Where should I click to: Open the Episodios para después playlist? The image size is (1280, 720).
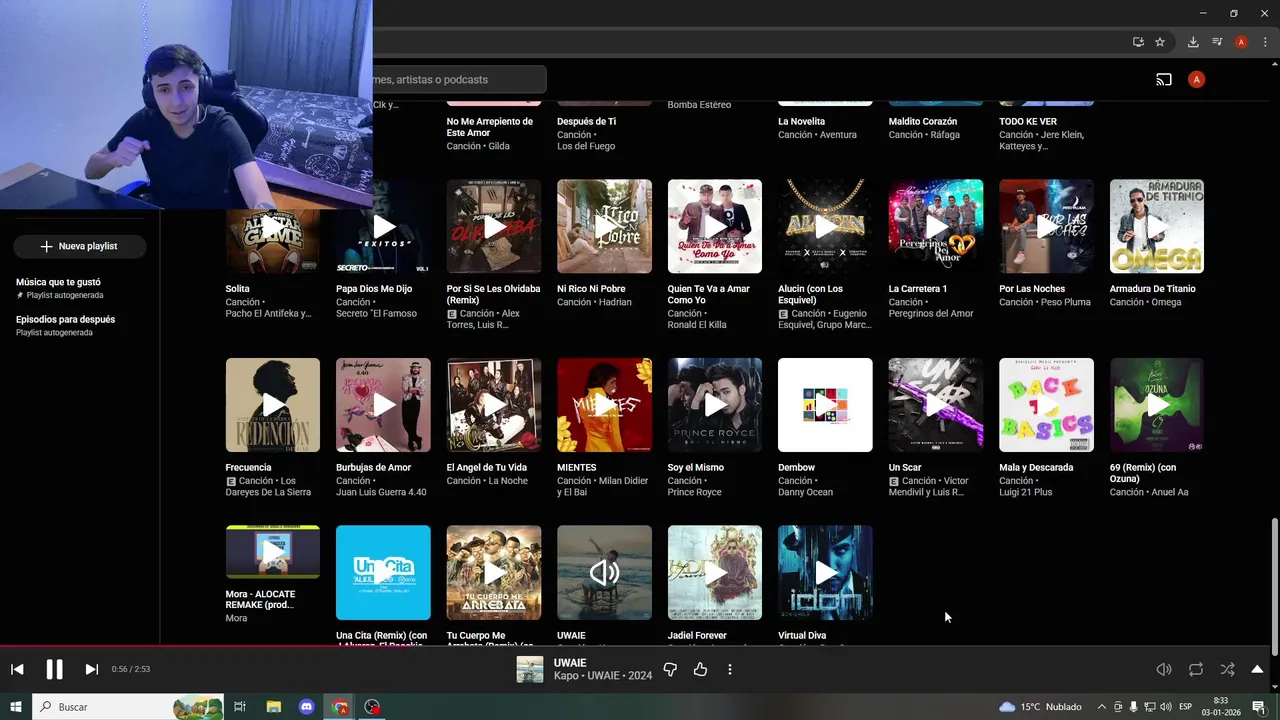(x=80, y=325)
